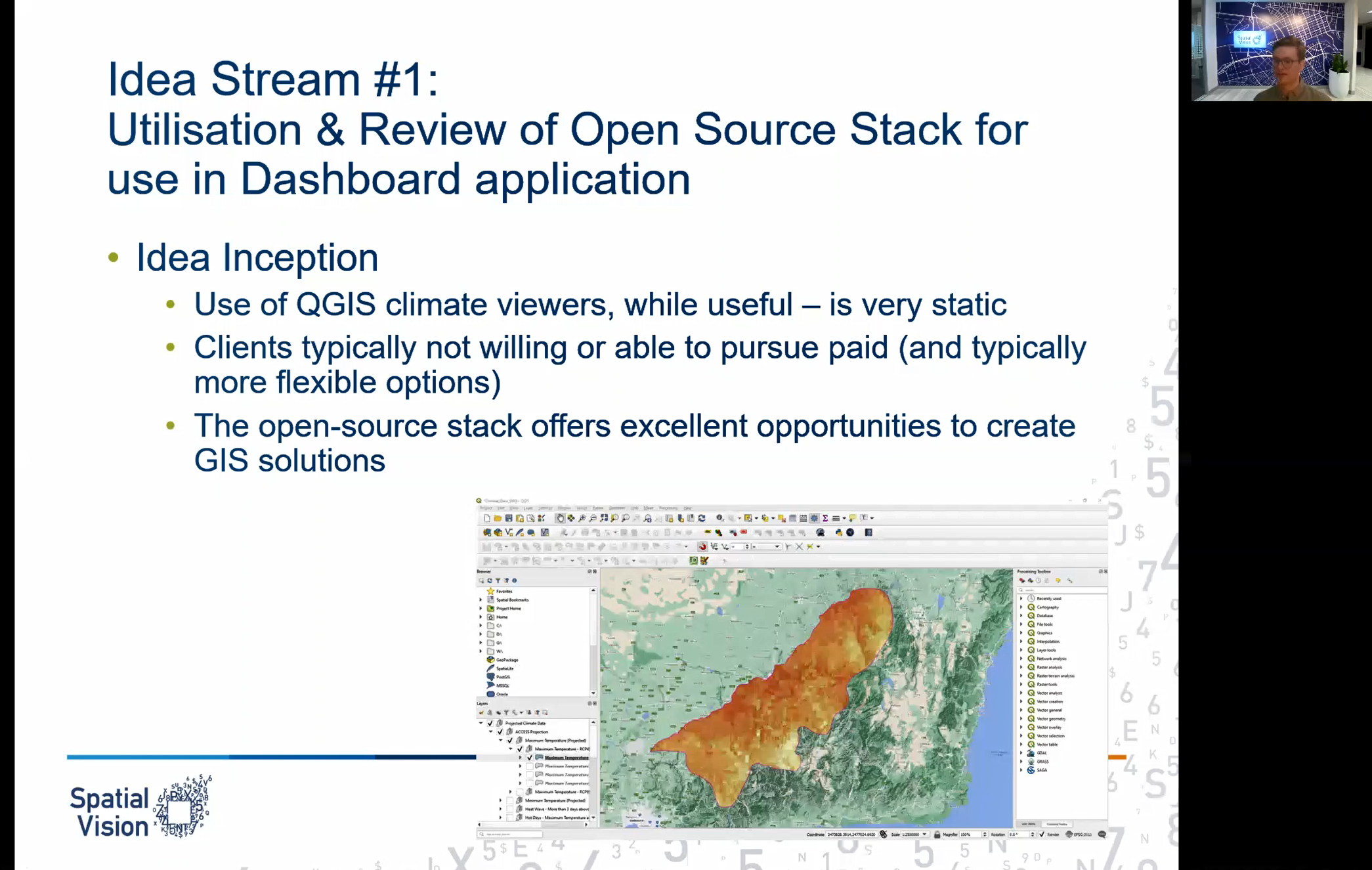1372x870 pixels.
Task: Toggle the Render checkbox in status bar
Action: coord(1042,834)
